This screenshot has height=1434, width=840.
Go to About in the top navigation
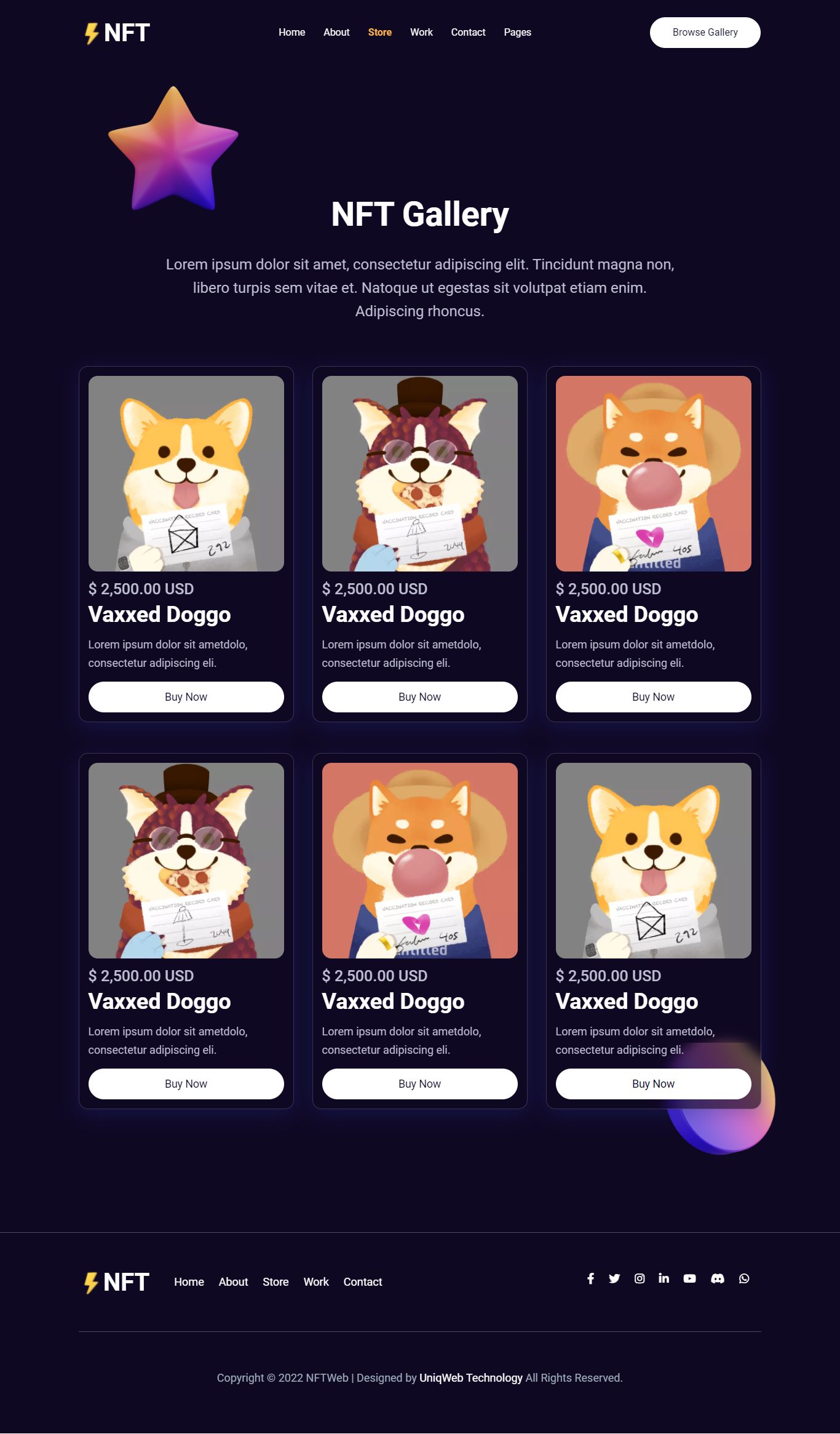[x=336, y=32]
